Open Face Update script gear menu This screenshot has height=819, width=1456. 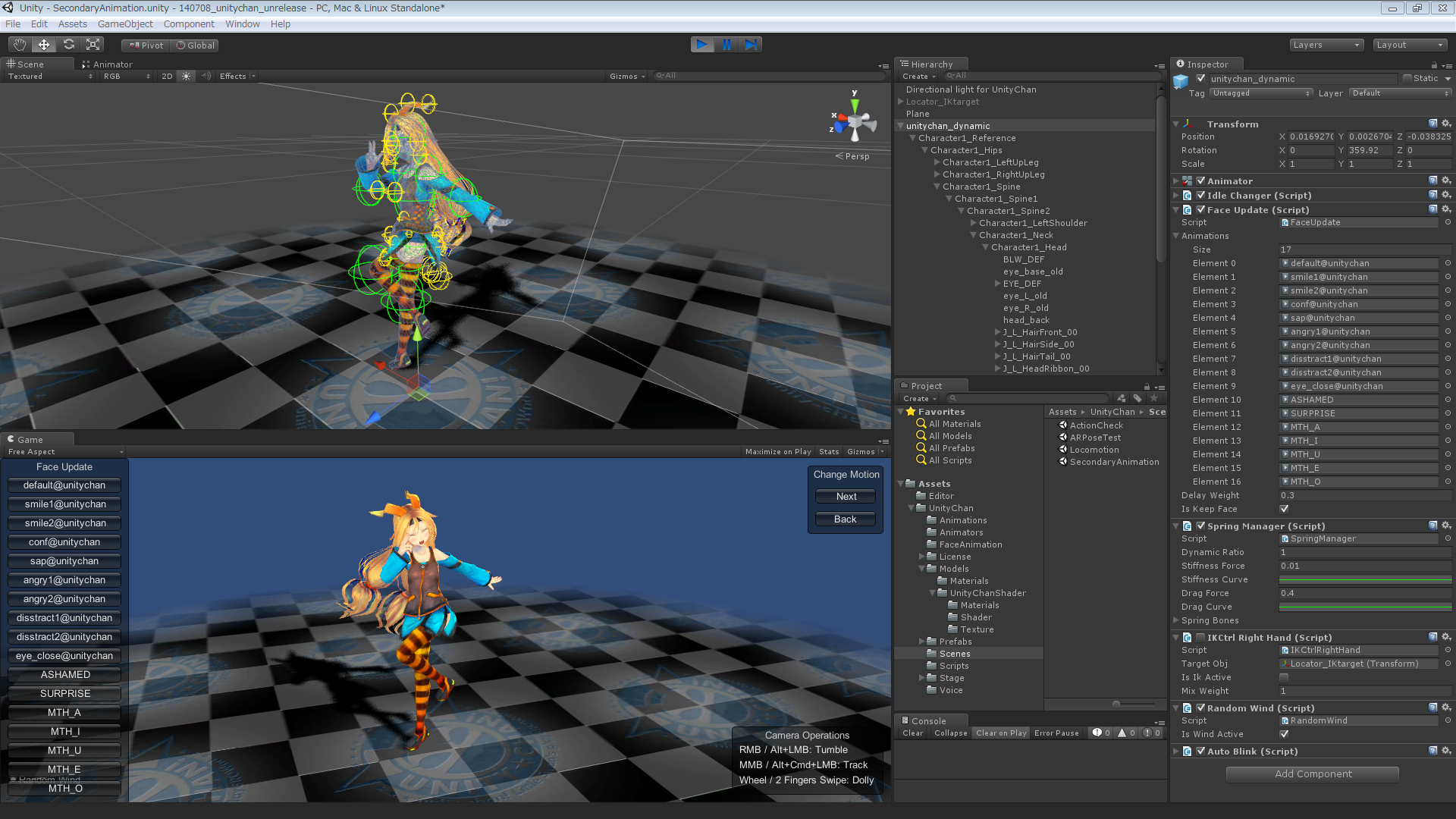coord(1446,210)
